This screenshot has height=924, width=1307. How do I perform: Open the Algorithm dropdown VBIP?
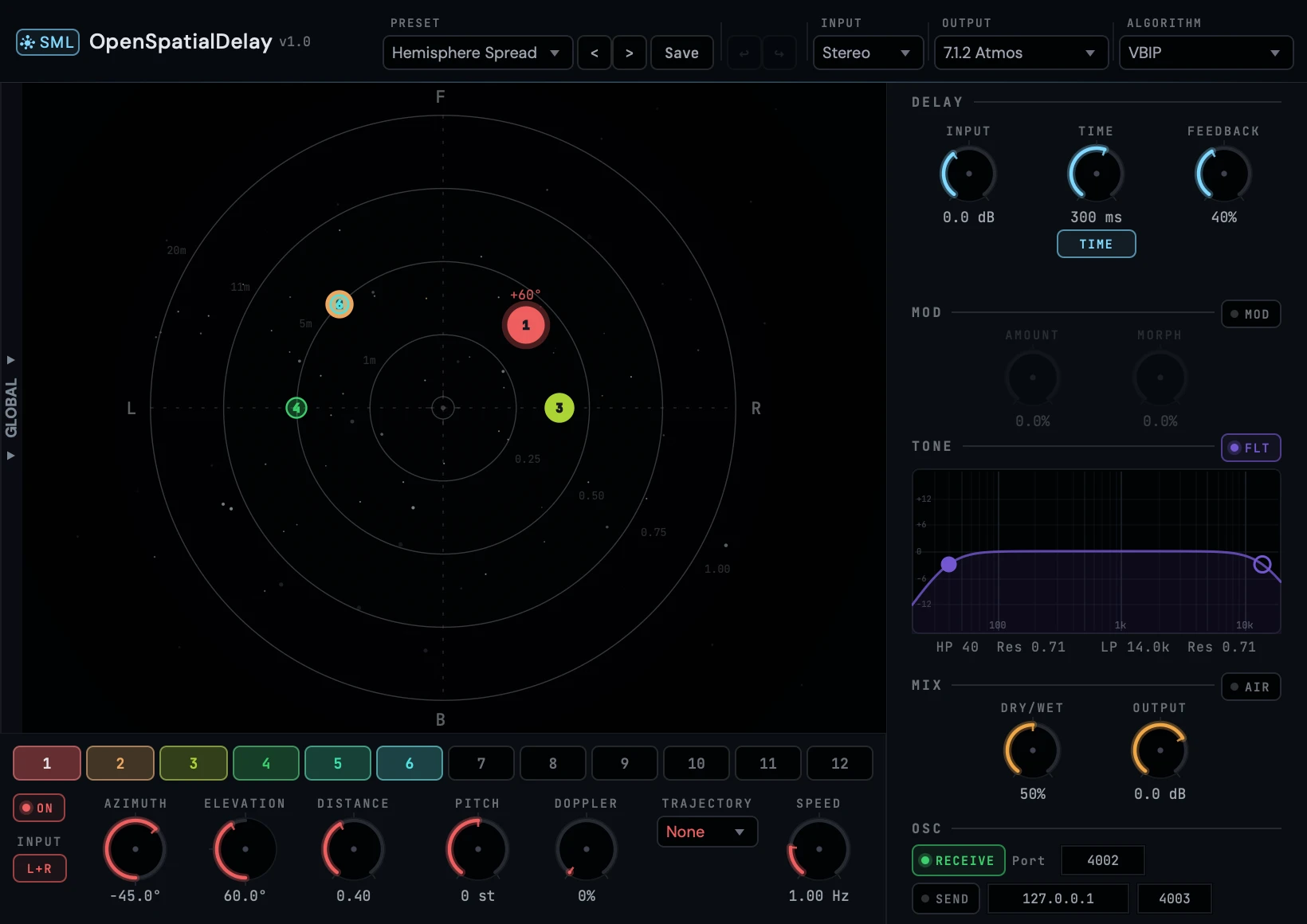(x=1206, y=53)
